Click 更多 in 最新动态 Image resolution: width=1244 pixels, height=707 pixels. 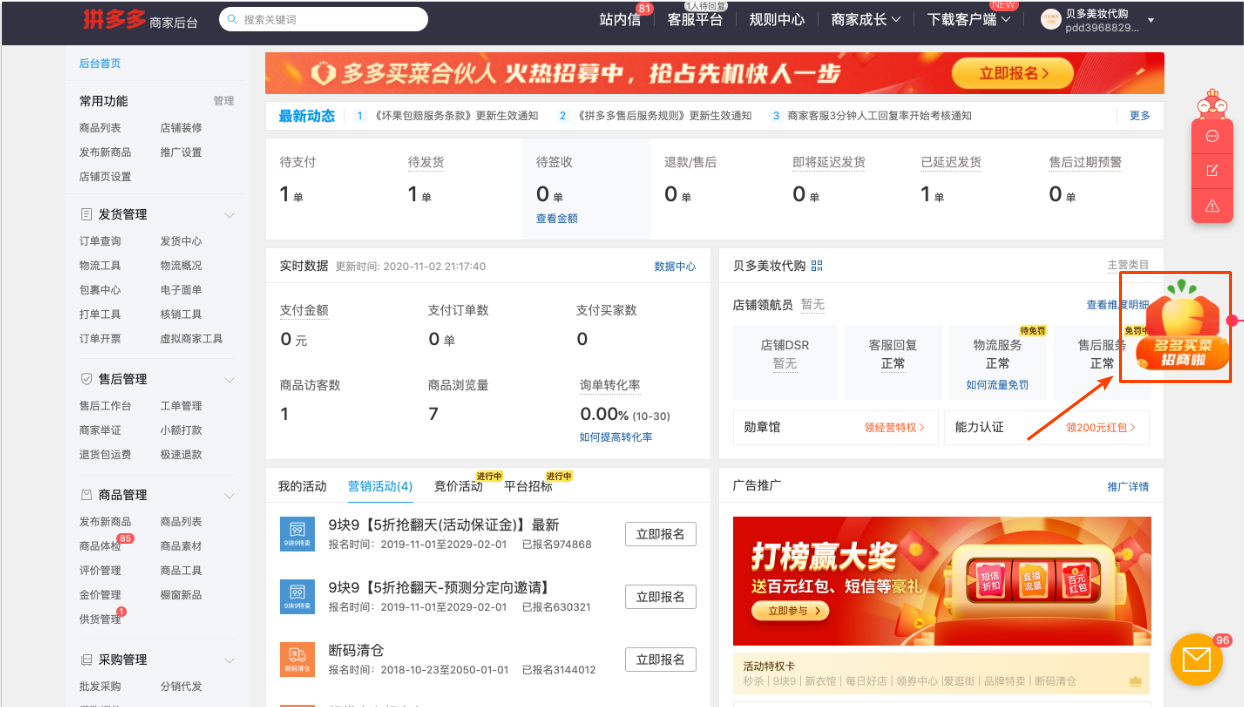(1140, 116)
